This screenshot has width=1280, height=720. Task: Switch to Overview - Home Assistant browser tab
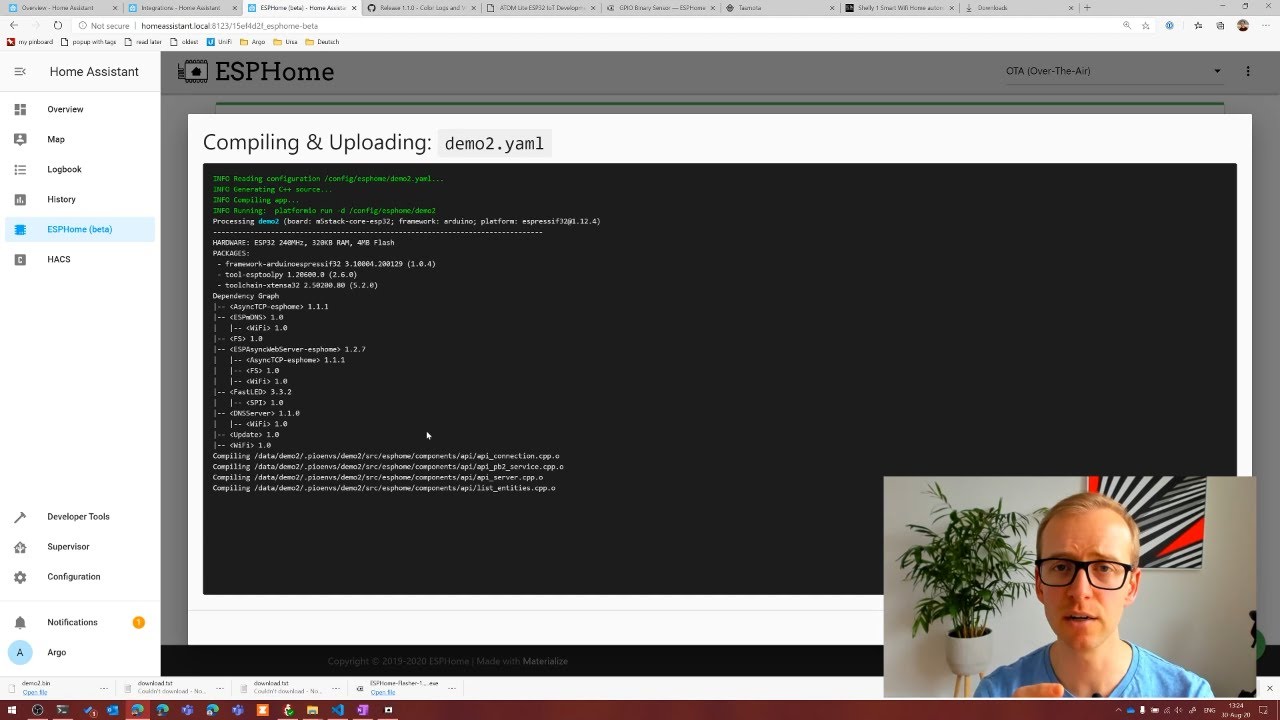pyautogui.click(x=64, y=8)
